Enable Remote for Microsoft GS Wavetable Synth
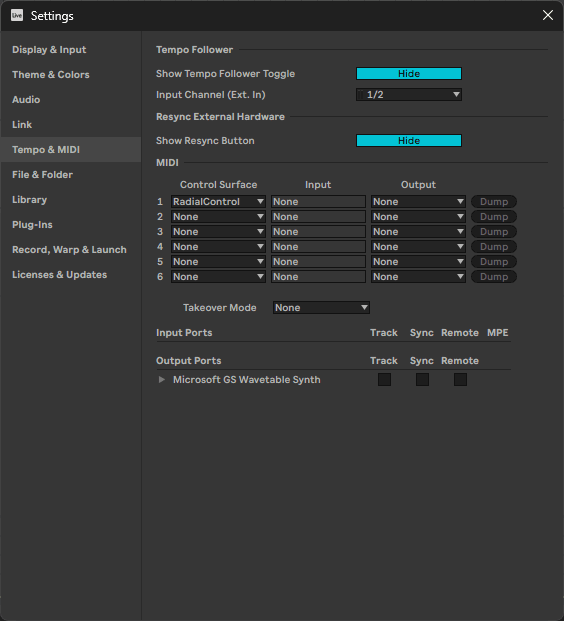 [460, 379]
